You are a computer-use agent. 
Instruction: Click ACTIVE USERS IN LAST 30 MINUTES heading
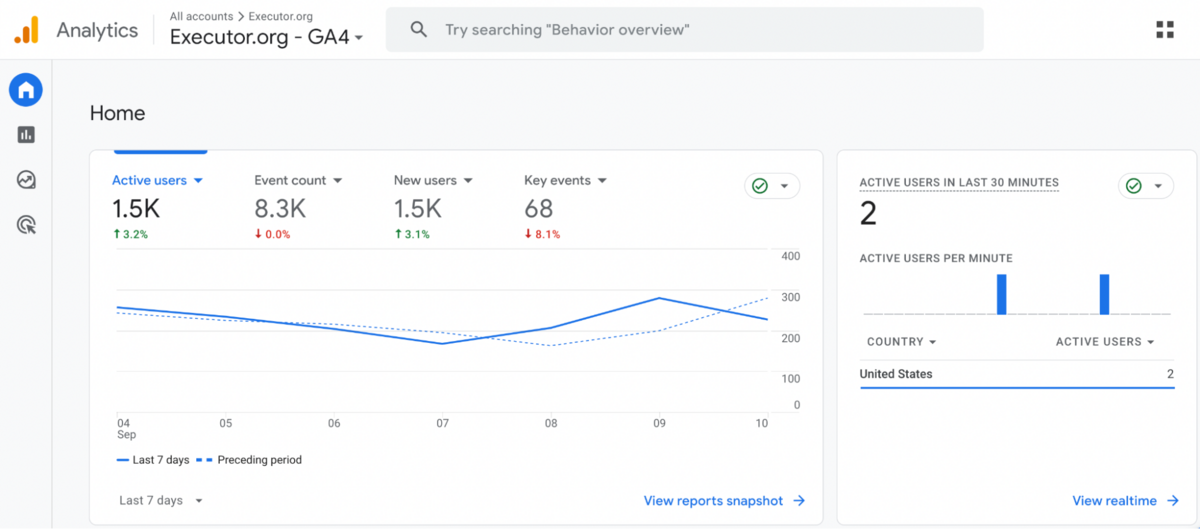(x=959, y=182)
